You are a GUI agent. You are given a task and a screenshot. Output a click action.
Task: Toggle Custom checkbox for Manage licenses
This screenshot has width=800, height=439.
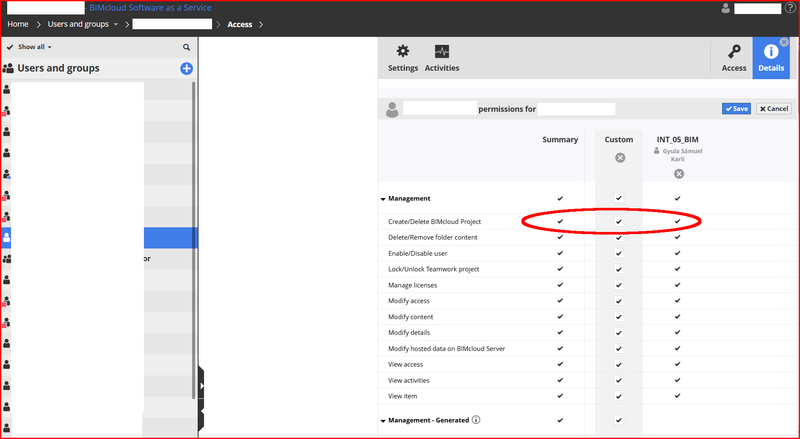[619, 285]
